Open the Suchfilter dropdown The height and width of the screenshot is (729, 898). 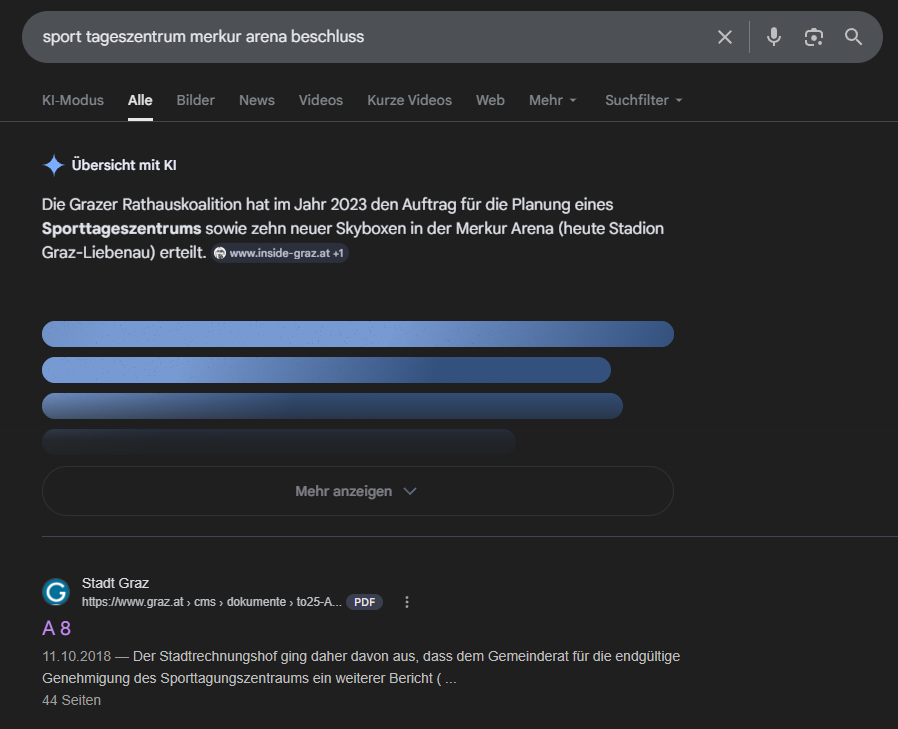(x=643, y=100)
